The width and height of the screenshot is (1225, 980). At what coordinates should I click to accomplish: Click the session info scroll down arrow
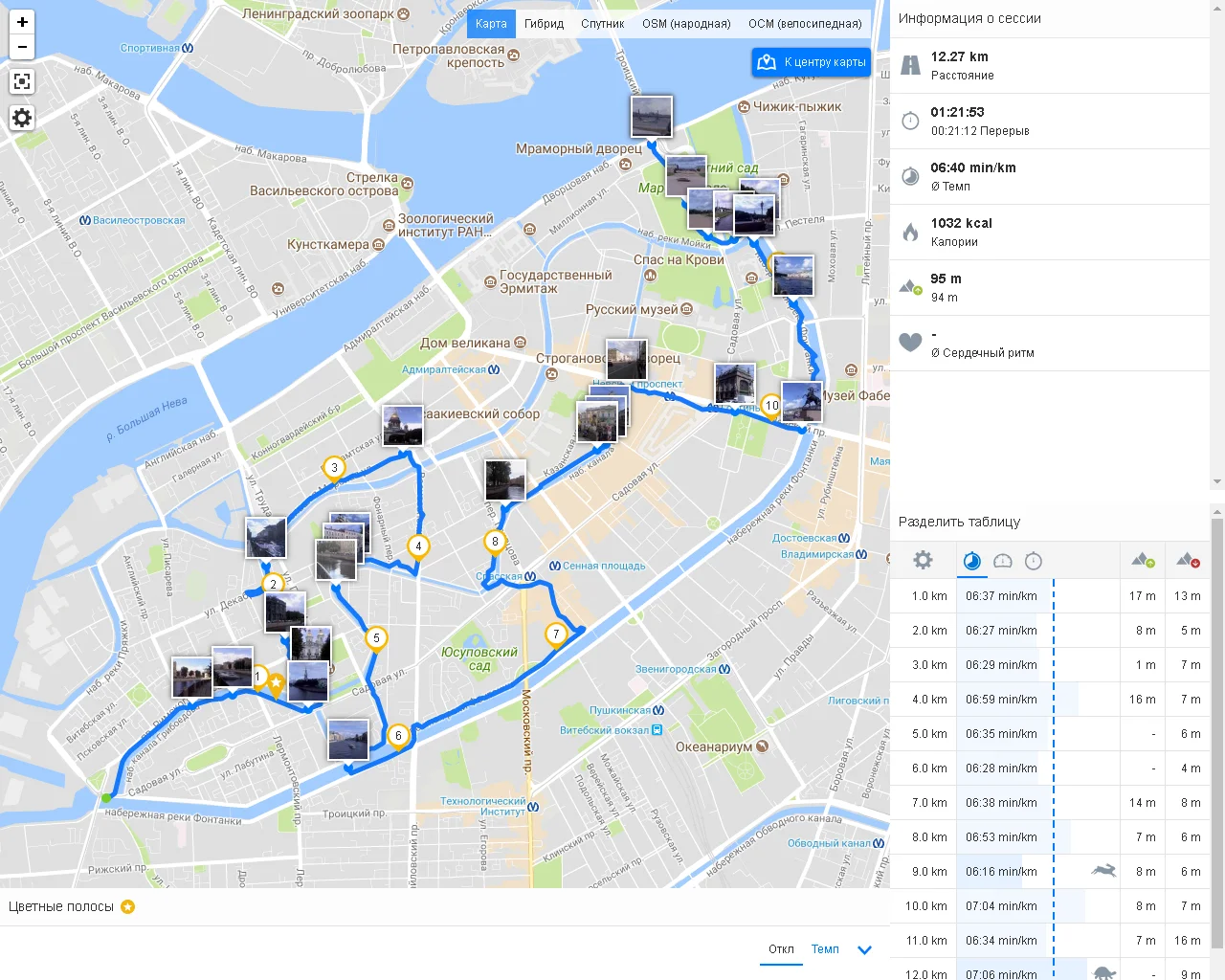click(1217, 482)
